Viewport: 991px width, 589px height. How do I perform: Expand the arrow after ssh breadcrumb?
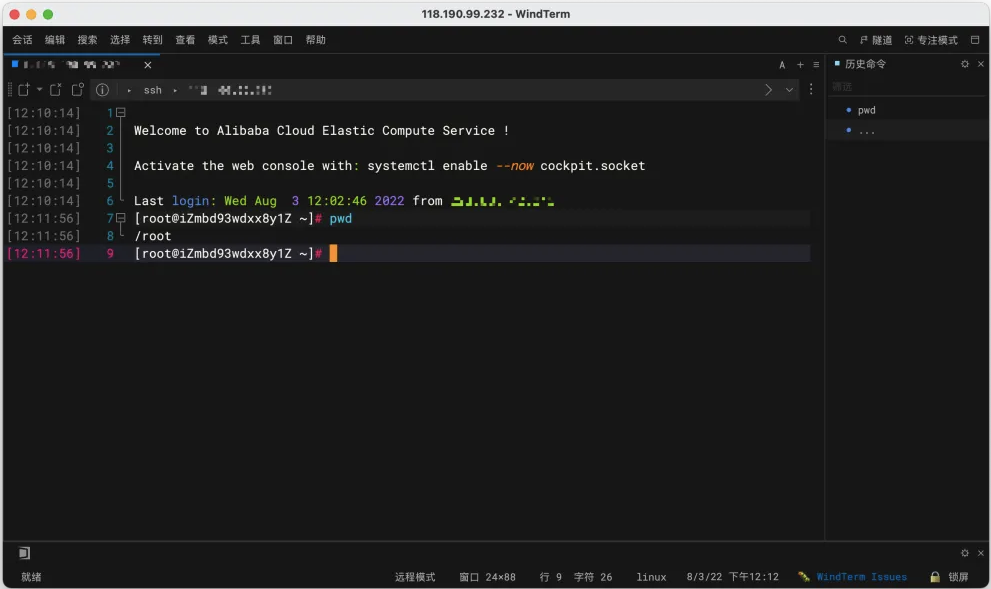coord(175,90)
